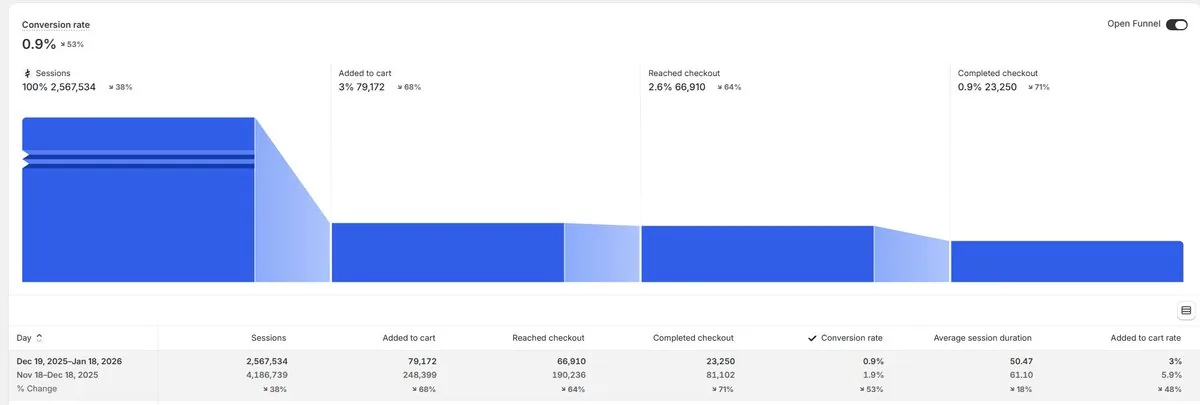Select the Average session duration column header

click(982, 338)
